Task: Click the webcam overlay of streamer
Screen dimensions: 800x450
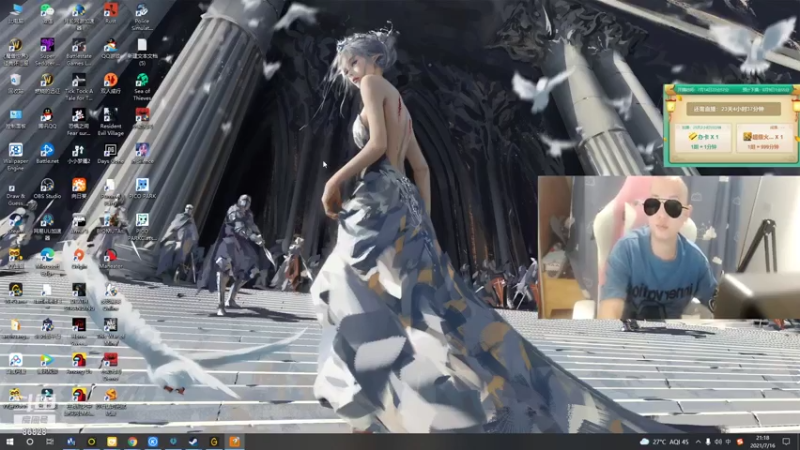Action: pyautogui.click(x=669, y=247)
